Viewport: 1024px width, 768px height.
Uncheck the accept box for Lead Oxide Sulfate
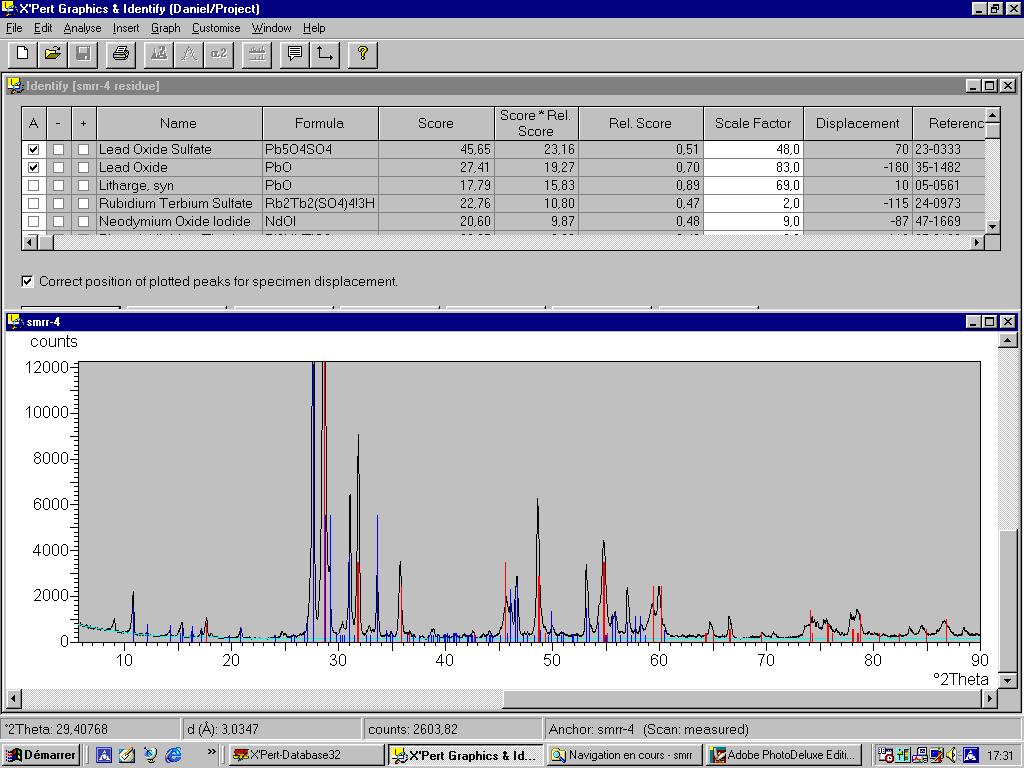click(34, 150)
